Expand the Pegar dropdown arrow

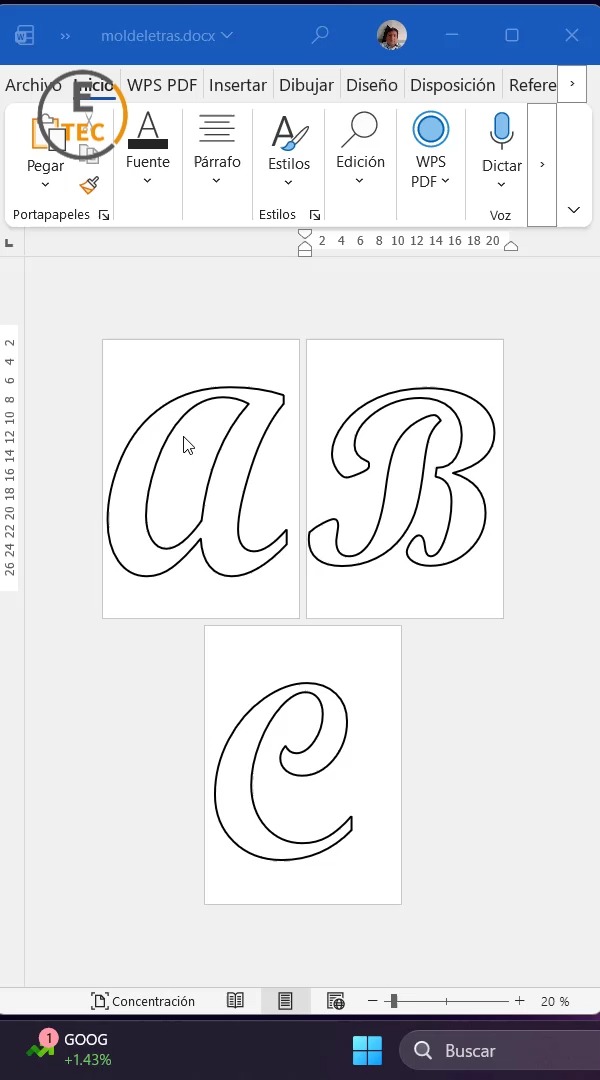pos(45,185)
